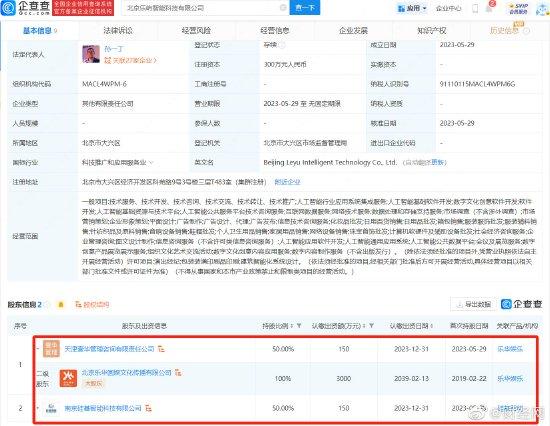Screen dimensions: 550x426
Task: Open the user avatar at top right
Action: 542,9
